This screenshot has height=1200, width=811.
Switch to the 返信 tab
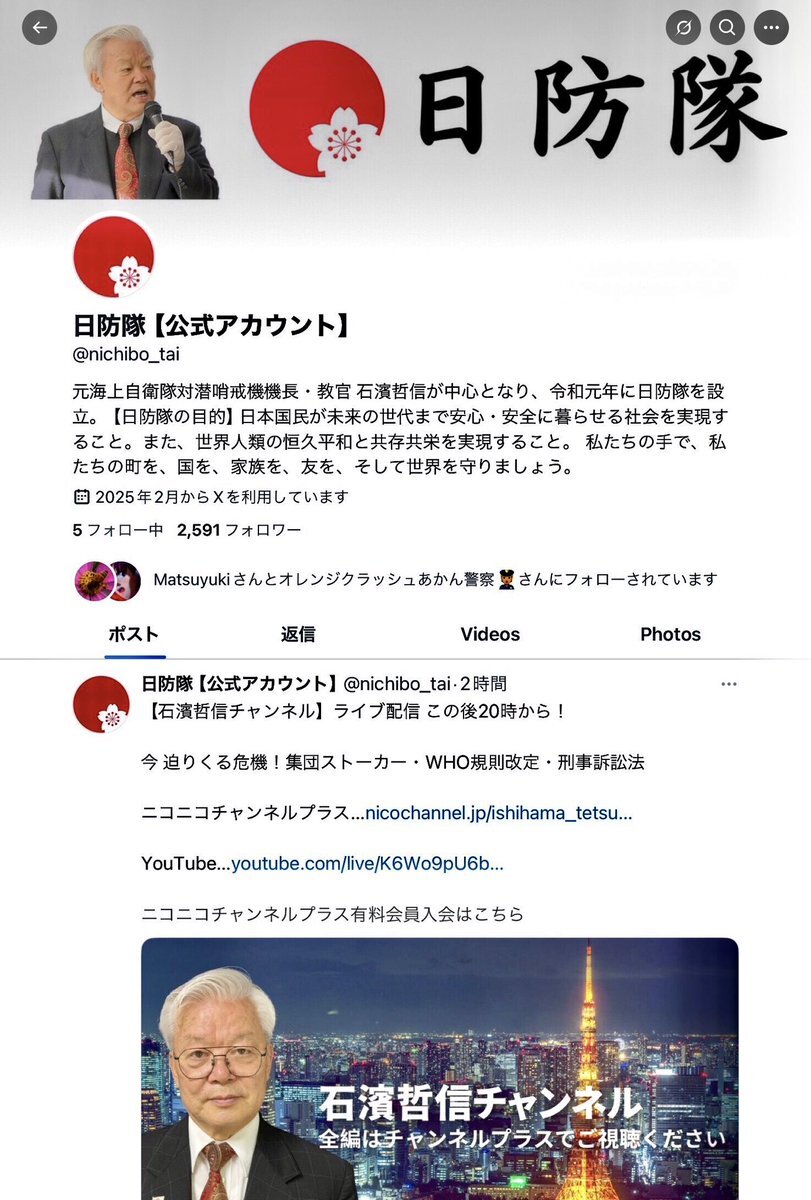tap(298, 634)
